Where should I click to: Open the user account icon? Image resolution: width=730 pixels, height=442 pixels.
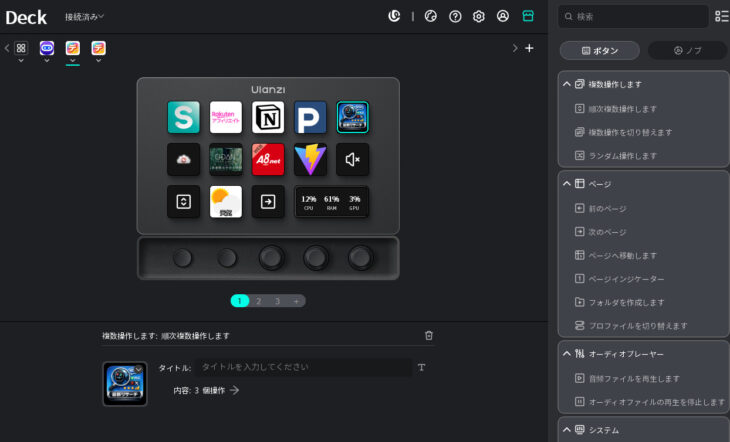click(x=503, y=16)
